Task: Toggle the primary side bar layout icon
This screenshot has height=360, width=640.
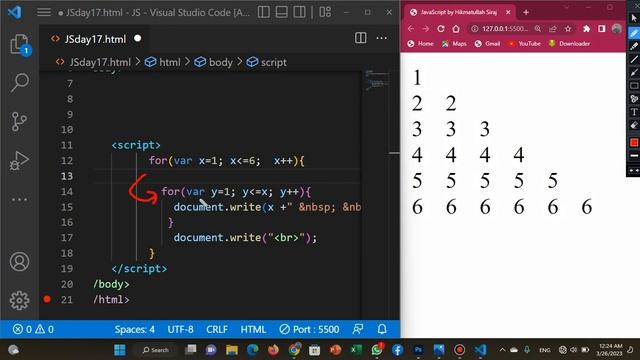Action: tap(264, 12)
